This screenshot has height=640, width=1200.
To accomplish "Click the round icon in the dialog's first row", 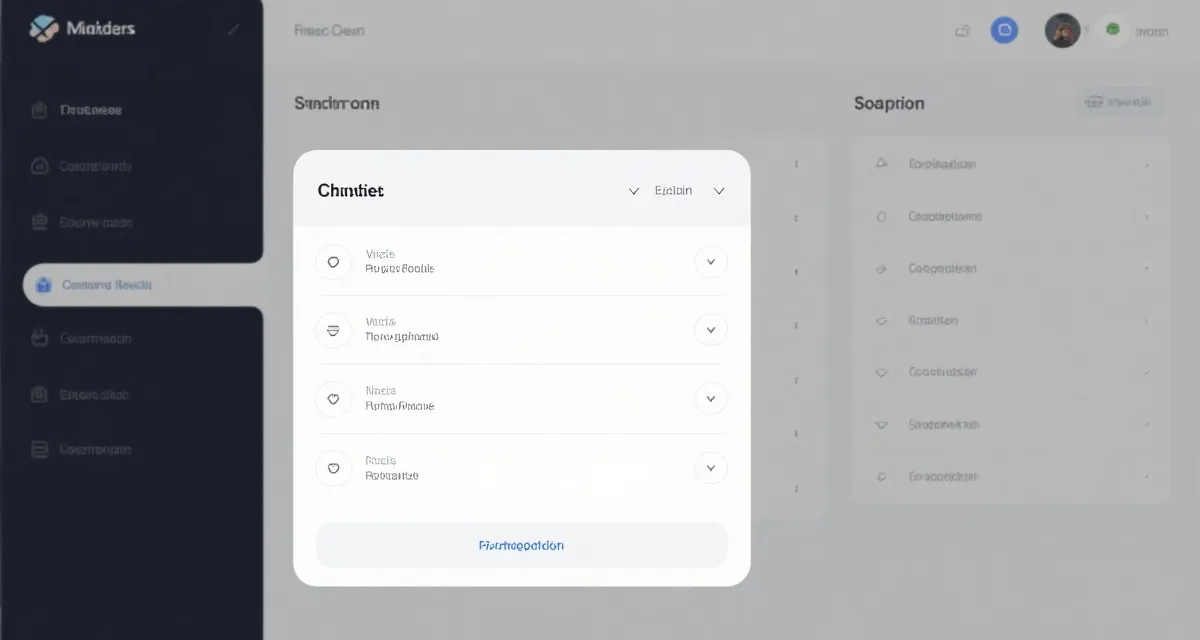I will click(333, 262).
